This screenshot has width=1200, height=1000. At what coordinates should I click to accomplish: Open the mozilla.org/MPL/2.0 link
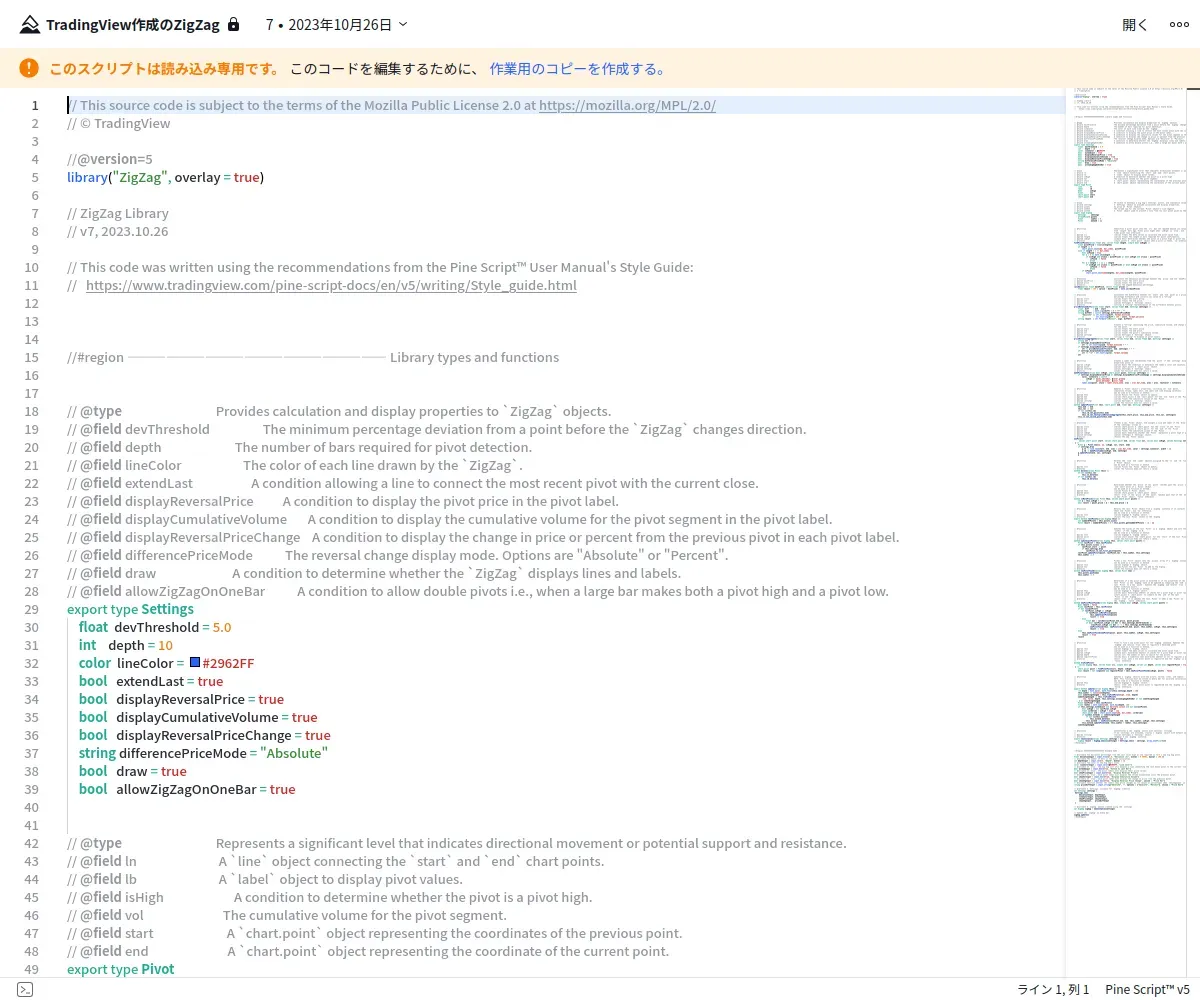click(627, 105)
